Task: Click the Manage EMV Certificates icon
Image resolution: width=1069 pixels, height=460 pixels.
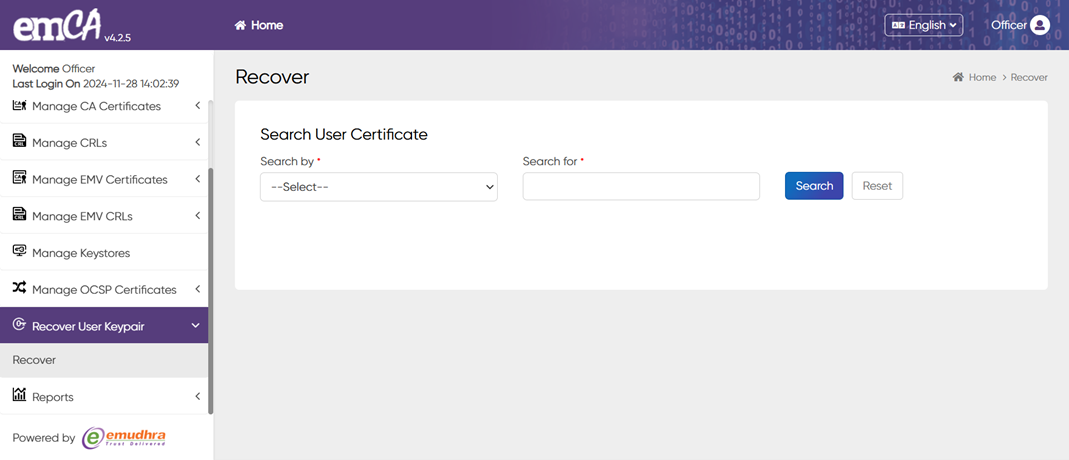Action: [x=19, y=178]
